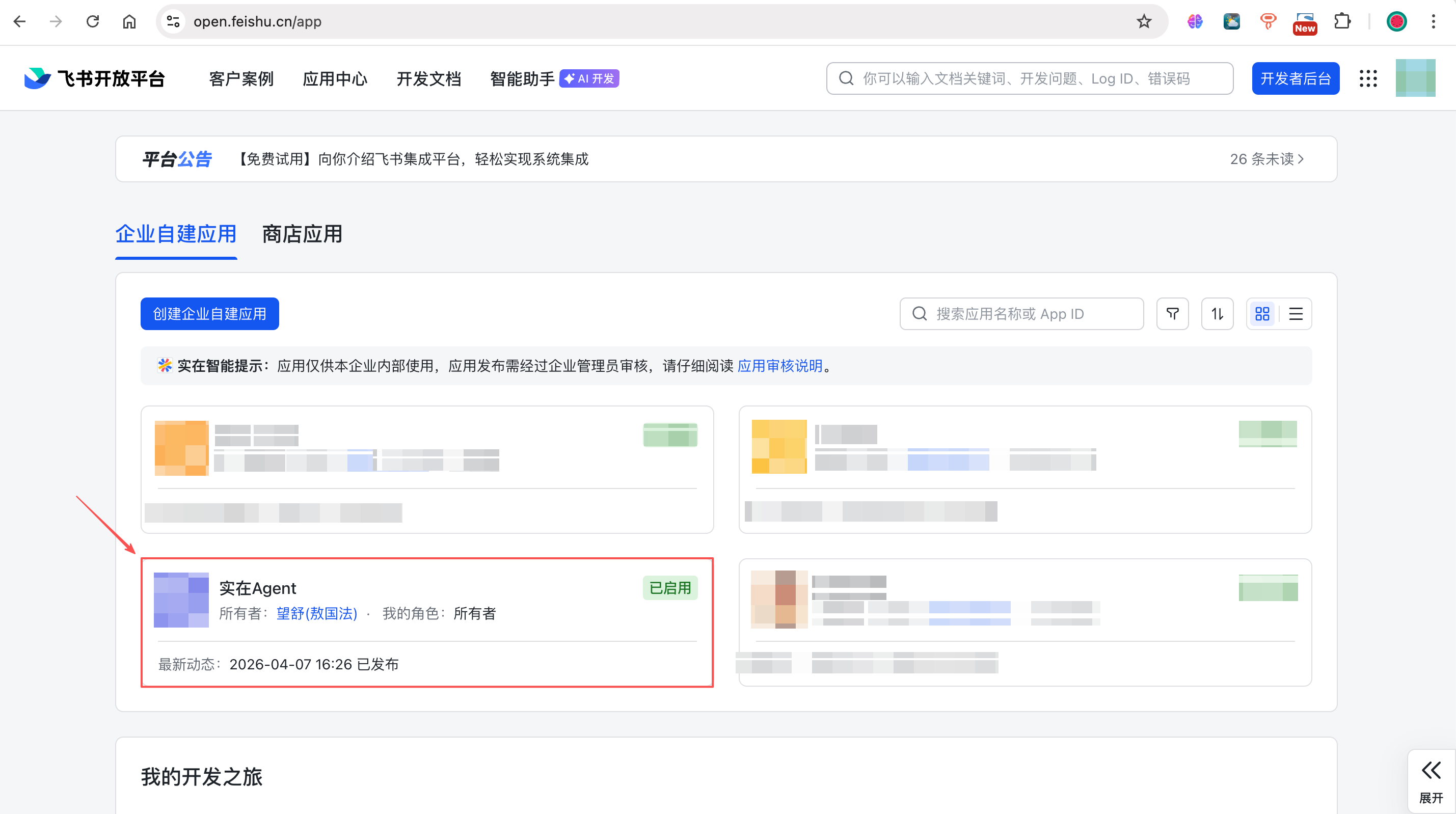Click the Feishu Open Platform logo

click(94, 78)
